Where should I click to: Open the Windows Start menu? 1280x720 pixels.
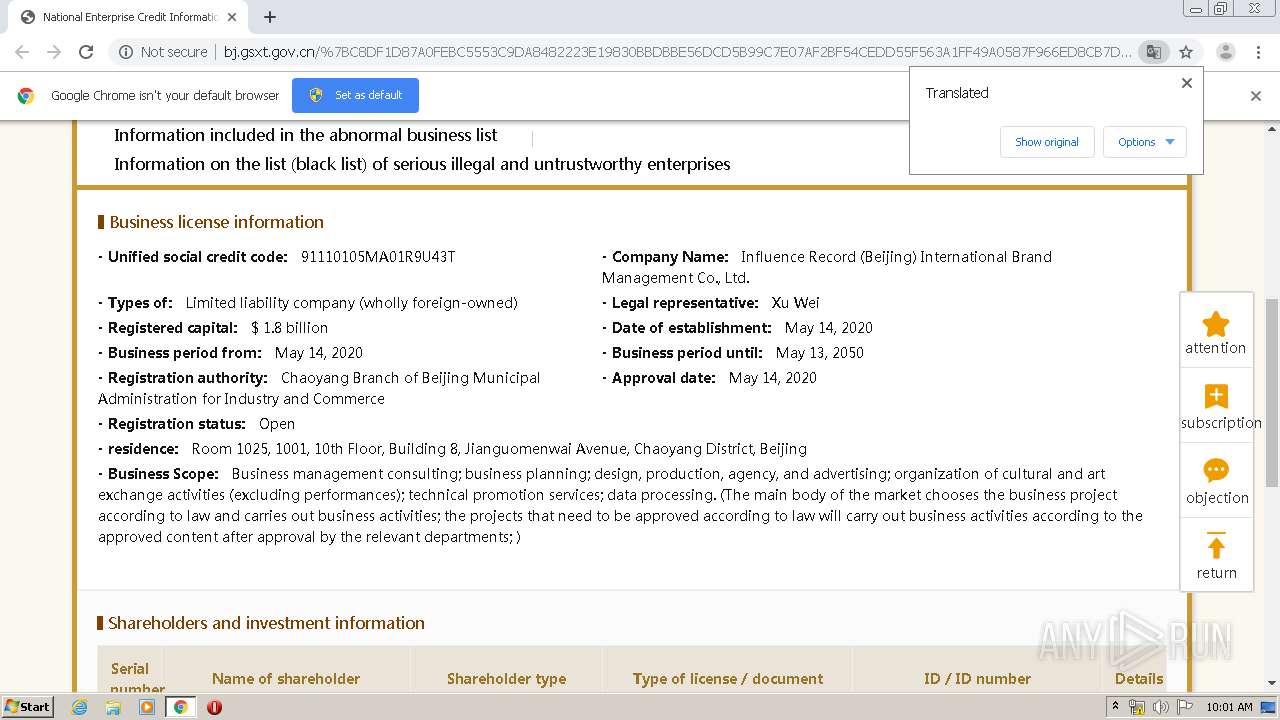point(27,707)
